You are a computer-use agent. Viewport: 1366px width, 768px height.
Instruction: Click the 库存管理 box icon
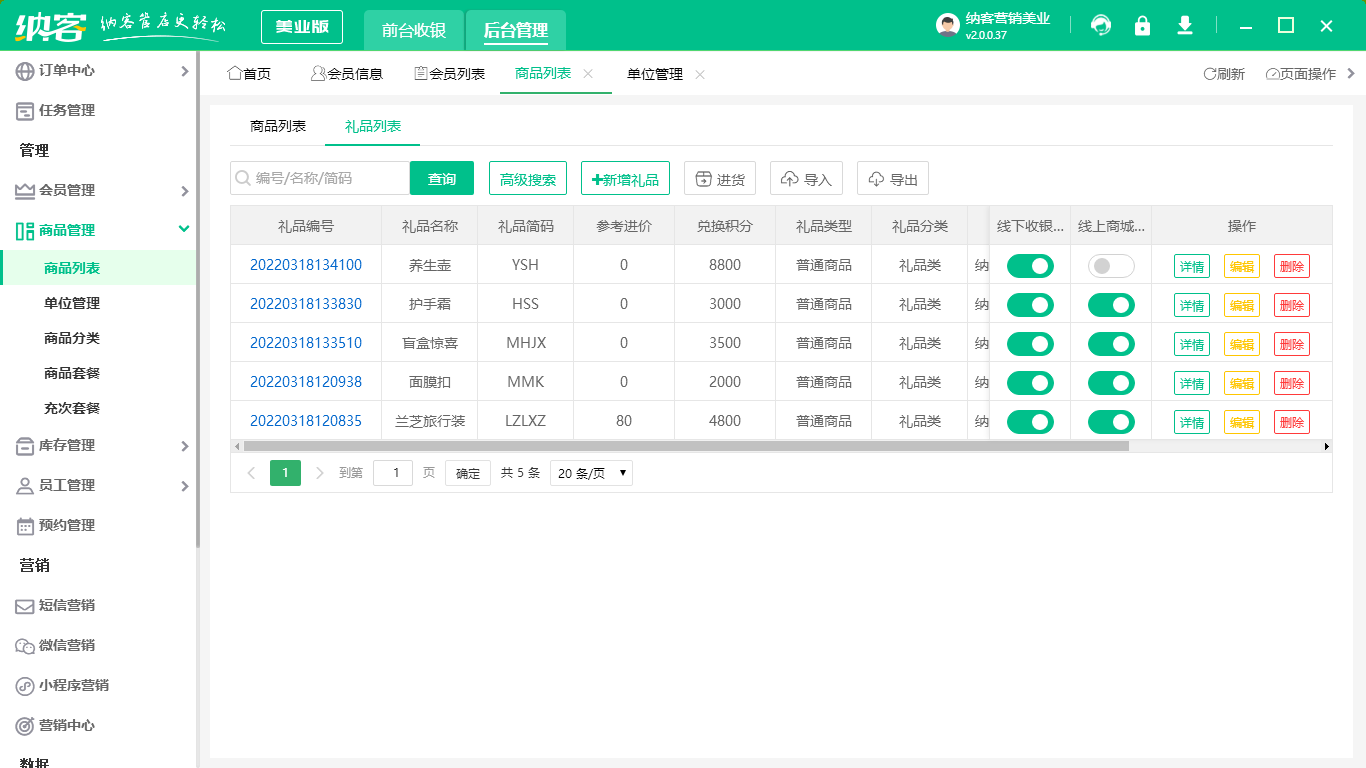(25, 446)
